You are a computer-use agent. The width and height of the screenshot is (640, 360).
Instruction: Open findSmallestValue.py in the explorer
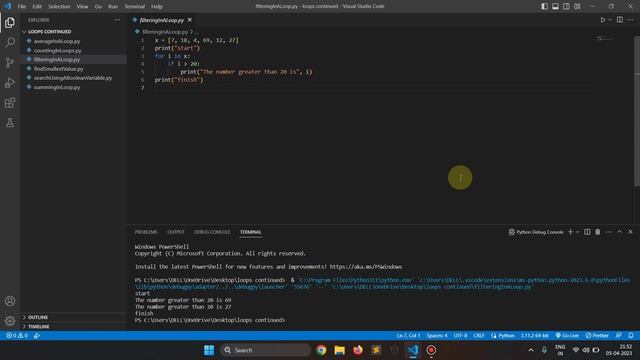[x=58, y=69]
